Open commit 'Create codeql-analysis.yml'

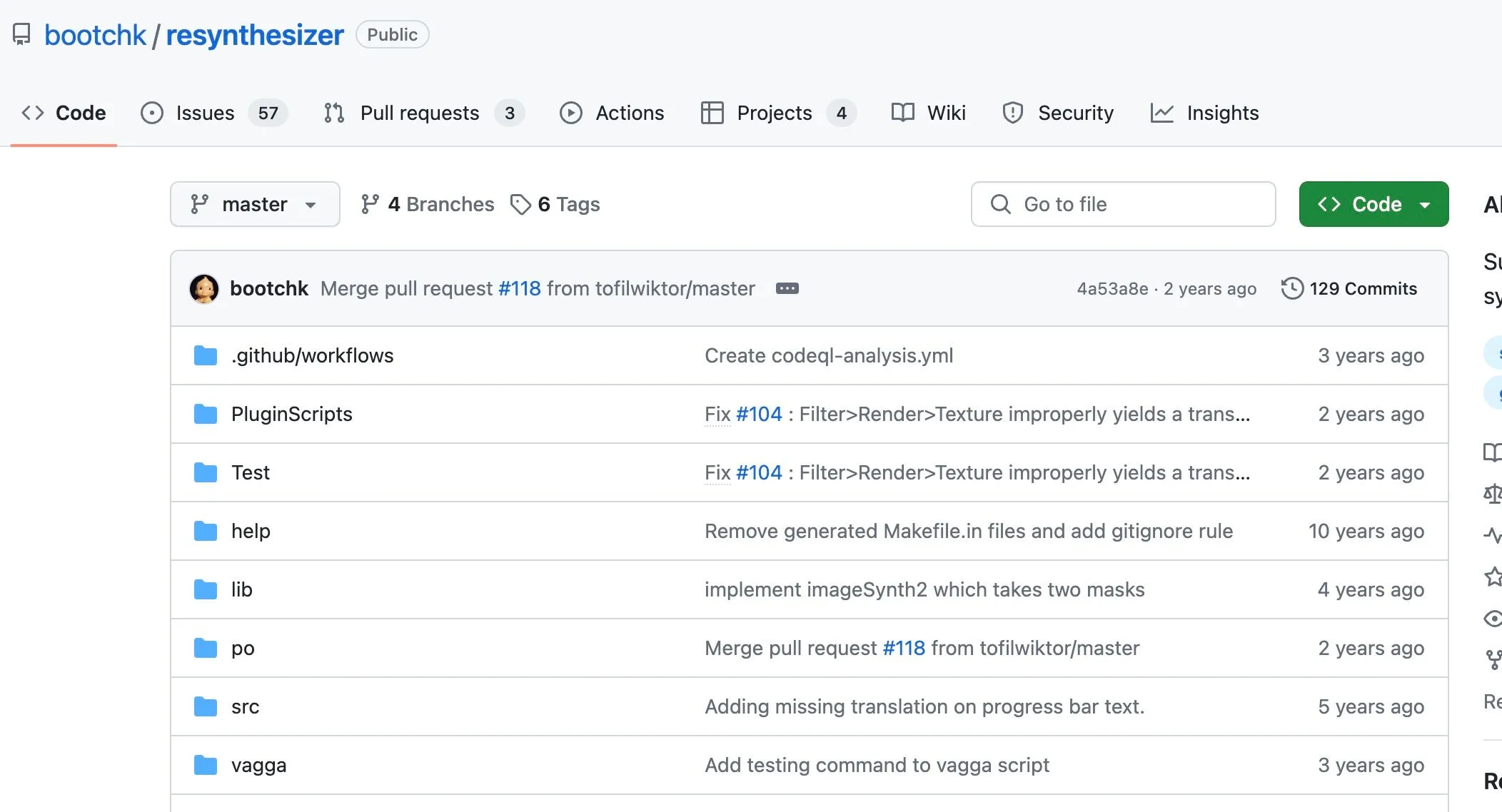[829, 355]
